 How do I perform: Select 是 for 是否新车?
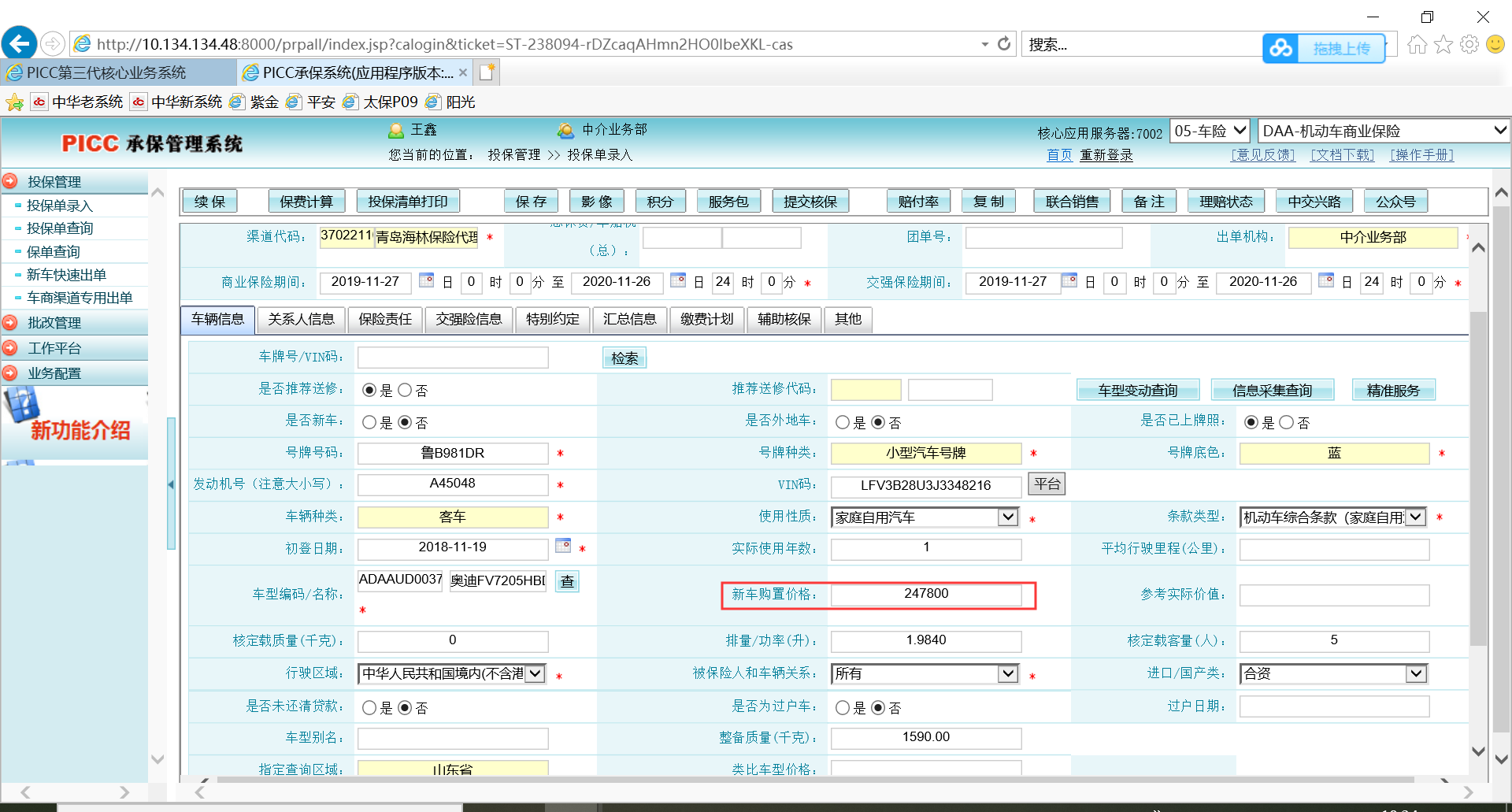(369, 422)
